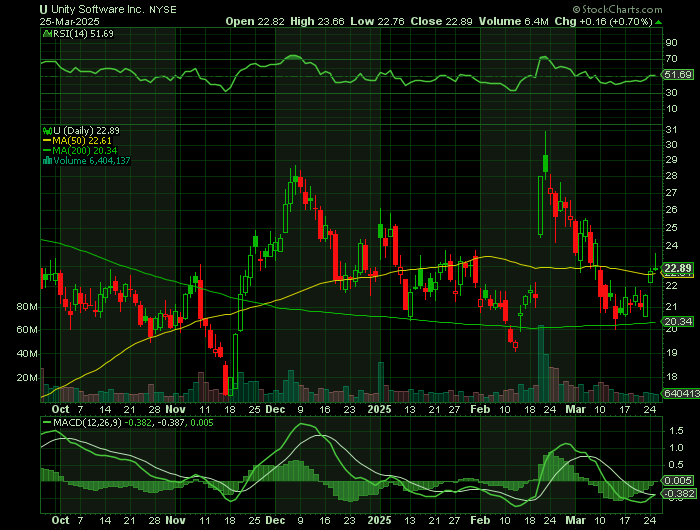Click the 'High 23.66' value

point(317,21)
